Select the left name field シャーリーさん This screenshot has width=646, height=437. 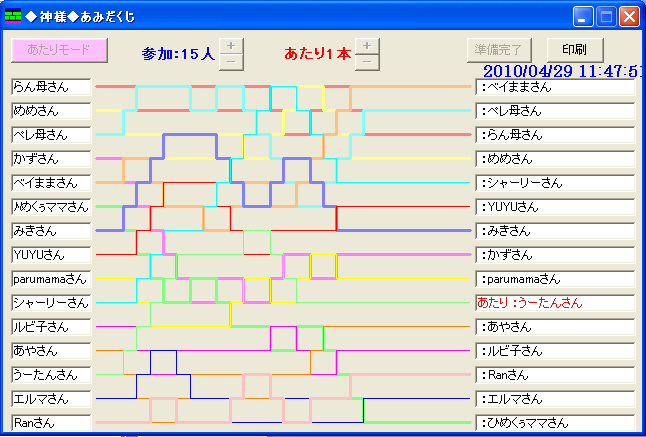[x=51, y=303]
